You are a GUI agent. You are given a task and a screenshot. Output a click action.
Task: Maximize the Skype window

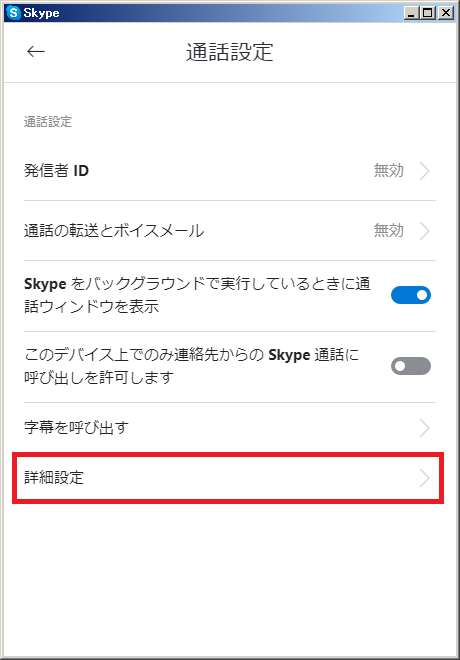coord(427,13)
